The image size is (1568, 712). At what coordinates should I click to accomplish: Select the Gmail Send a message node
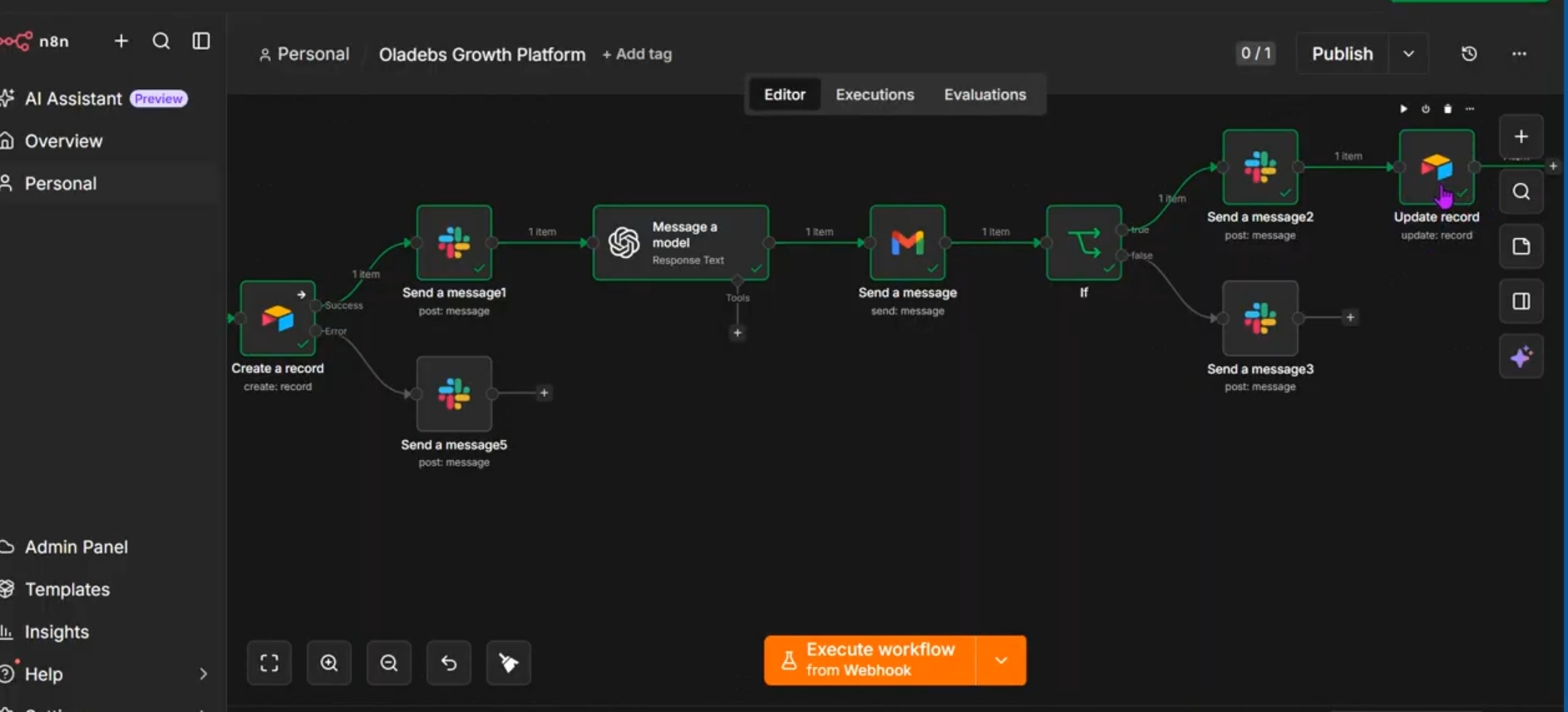point(907,242)
